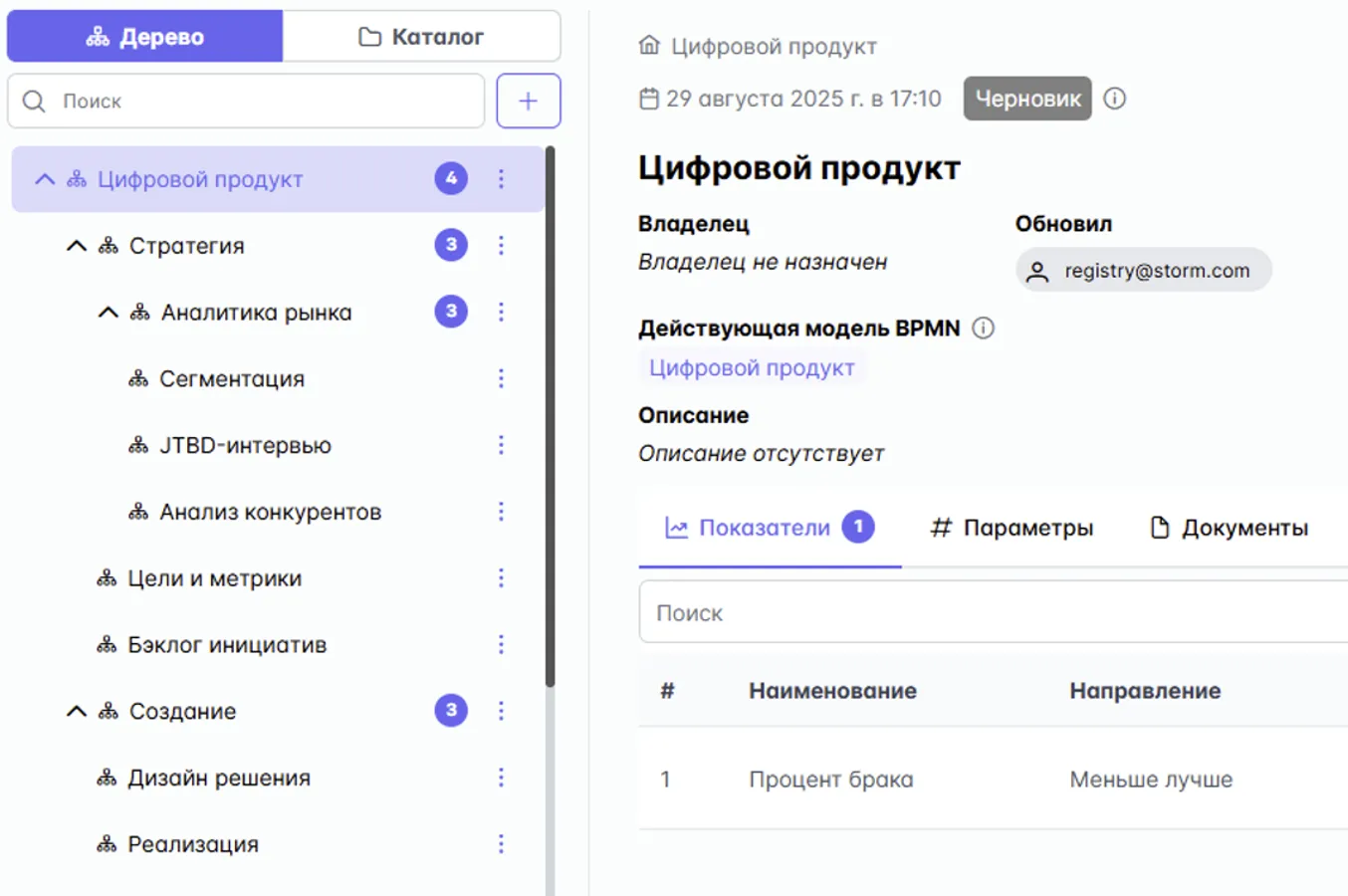1348x896 pixels.
Task: Click the user icon beside registry@storm.com
Action: click(x=1036, y=269)
